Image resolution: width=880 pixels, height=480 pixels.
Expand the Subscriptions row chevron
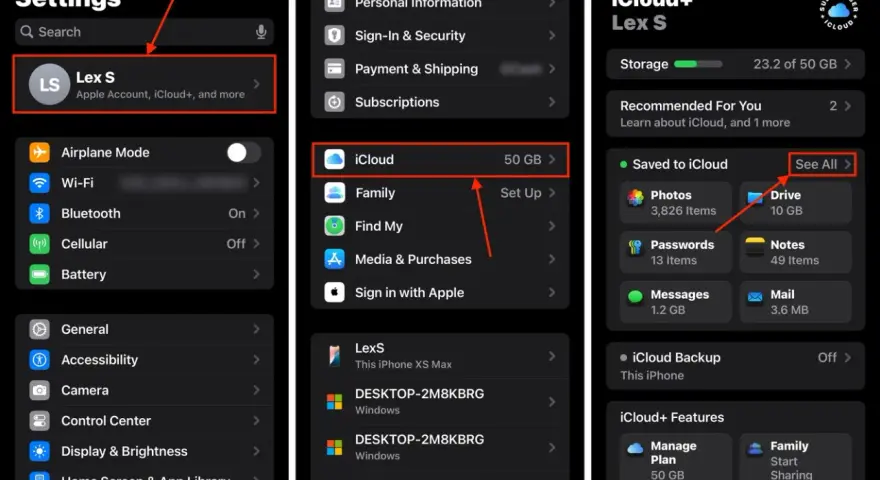[552, 102]
